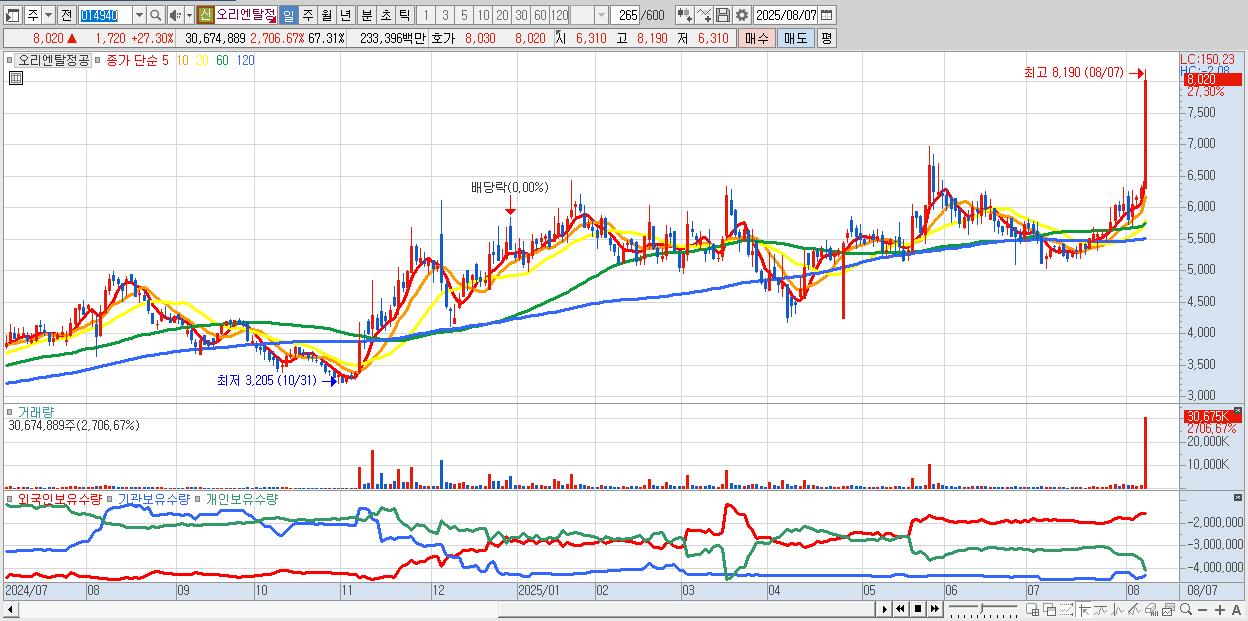Open the calendar date picker icon
This screenshot has height=621, width=1248.
(826, 16)
